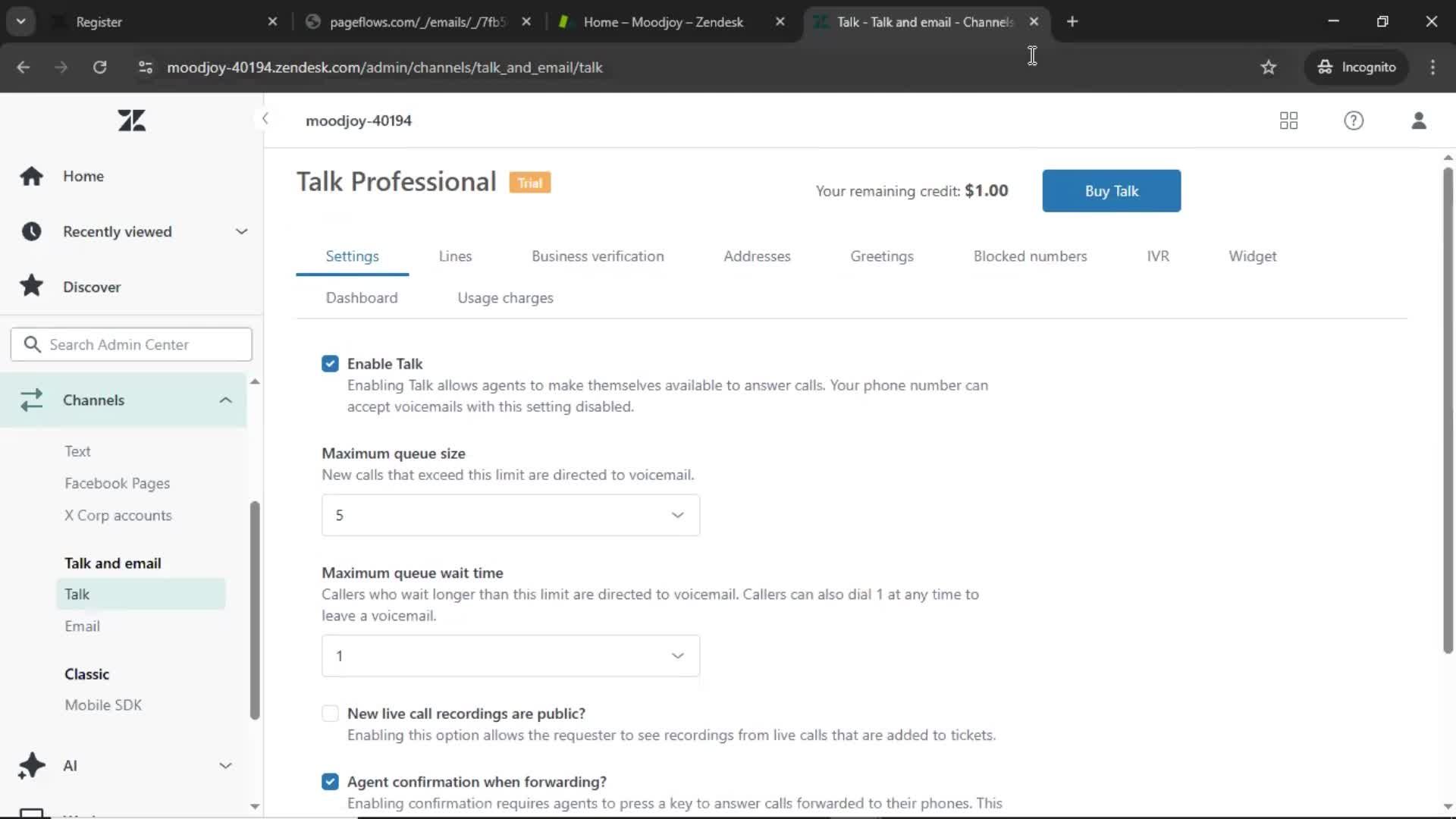Close the Register tab
Viewport: 1456px width, 819px height.
click(x=273, y=22)
